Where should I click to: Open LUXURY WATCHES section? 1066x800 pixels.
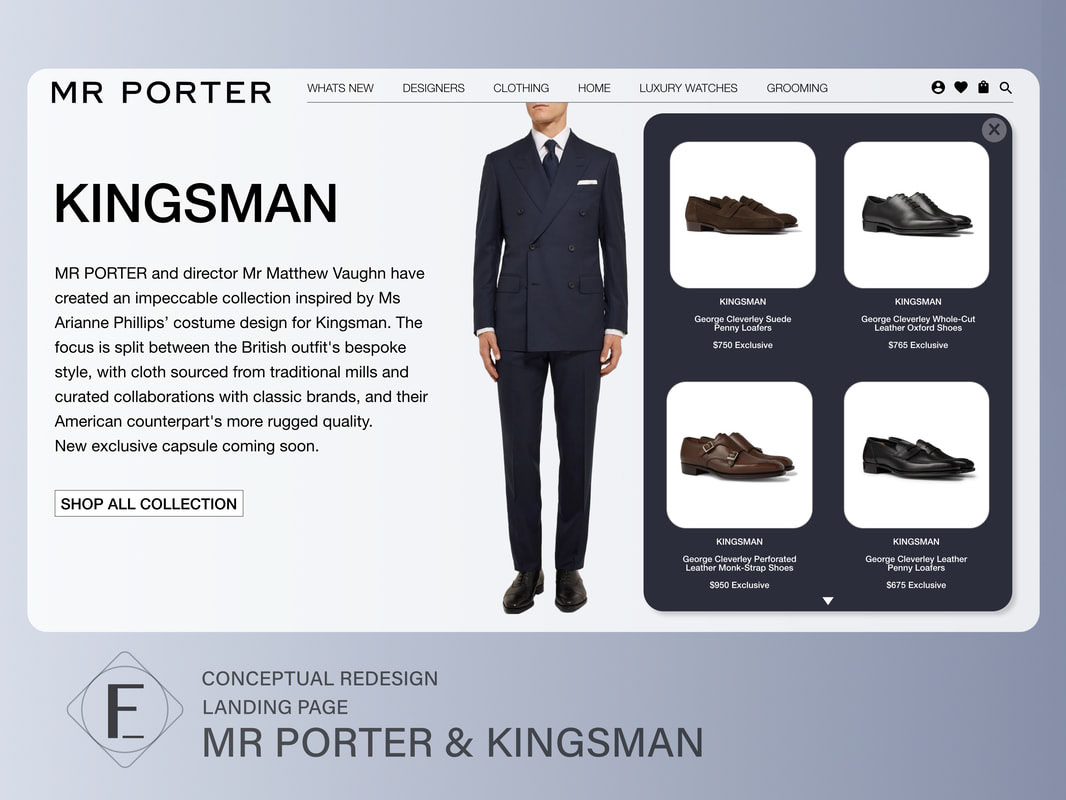point(688,88)
